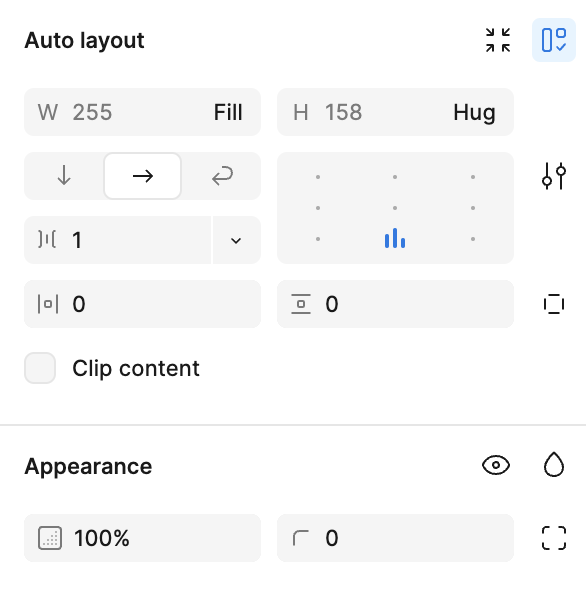Open the gap spacing dropdown chevron
The image size is (586, 590).
(x=236, y=240)
